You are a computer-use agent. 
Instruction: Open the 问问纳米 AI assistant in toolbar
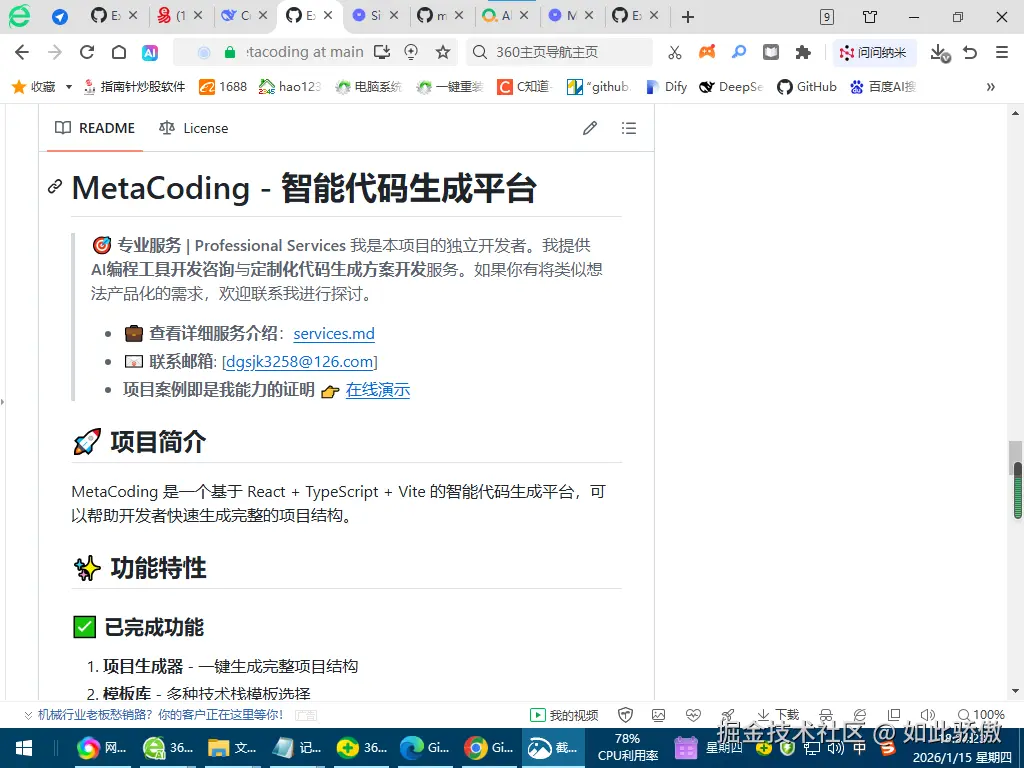[878, 51]
